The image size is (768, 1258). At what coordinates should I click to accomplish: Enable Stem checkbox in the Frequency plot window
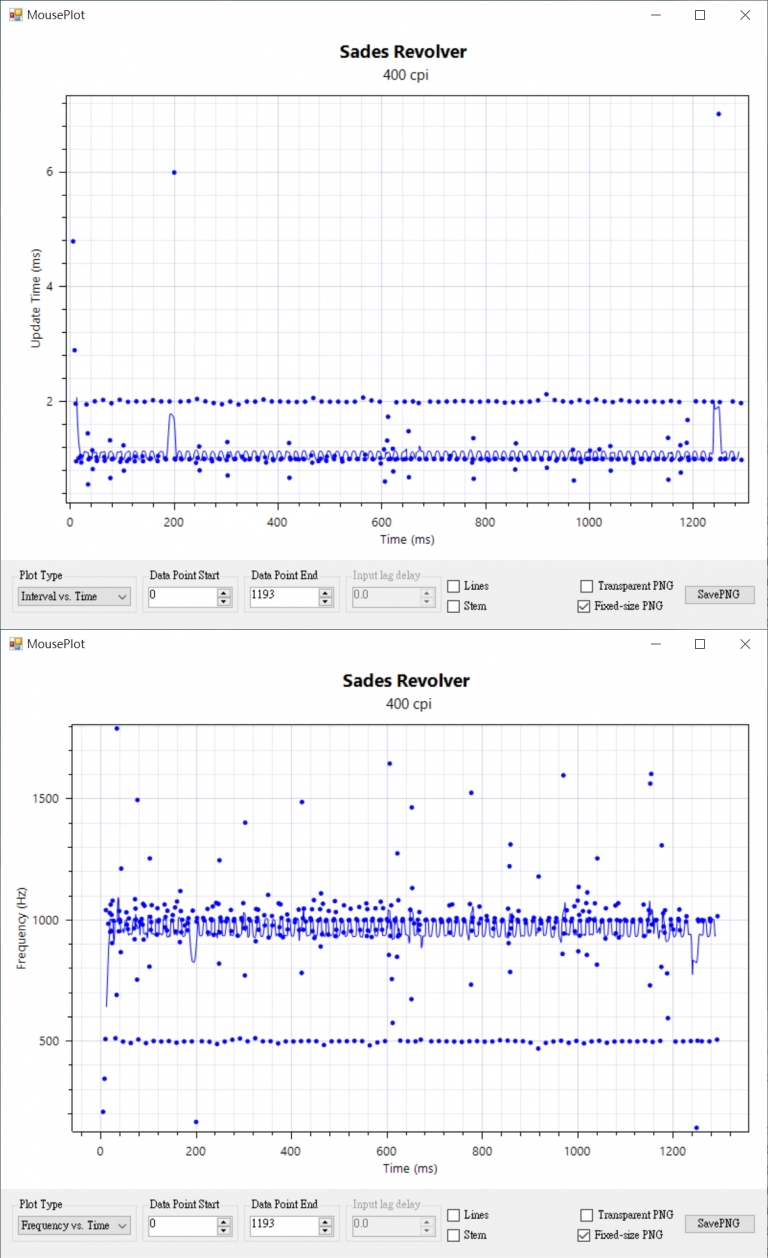[453, 1235]
